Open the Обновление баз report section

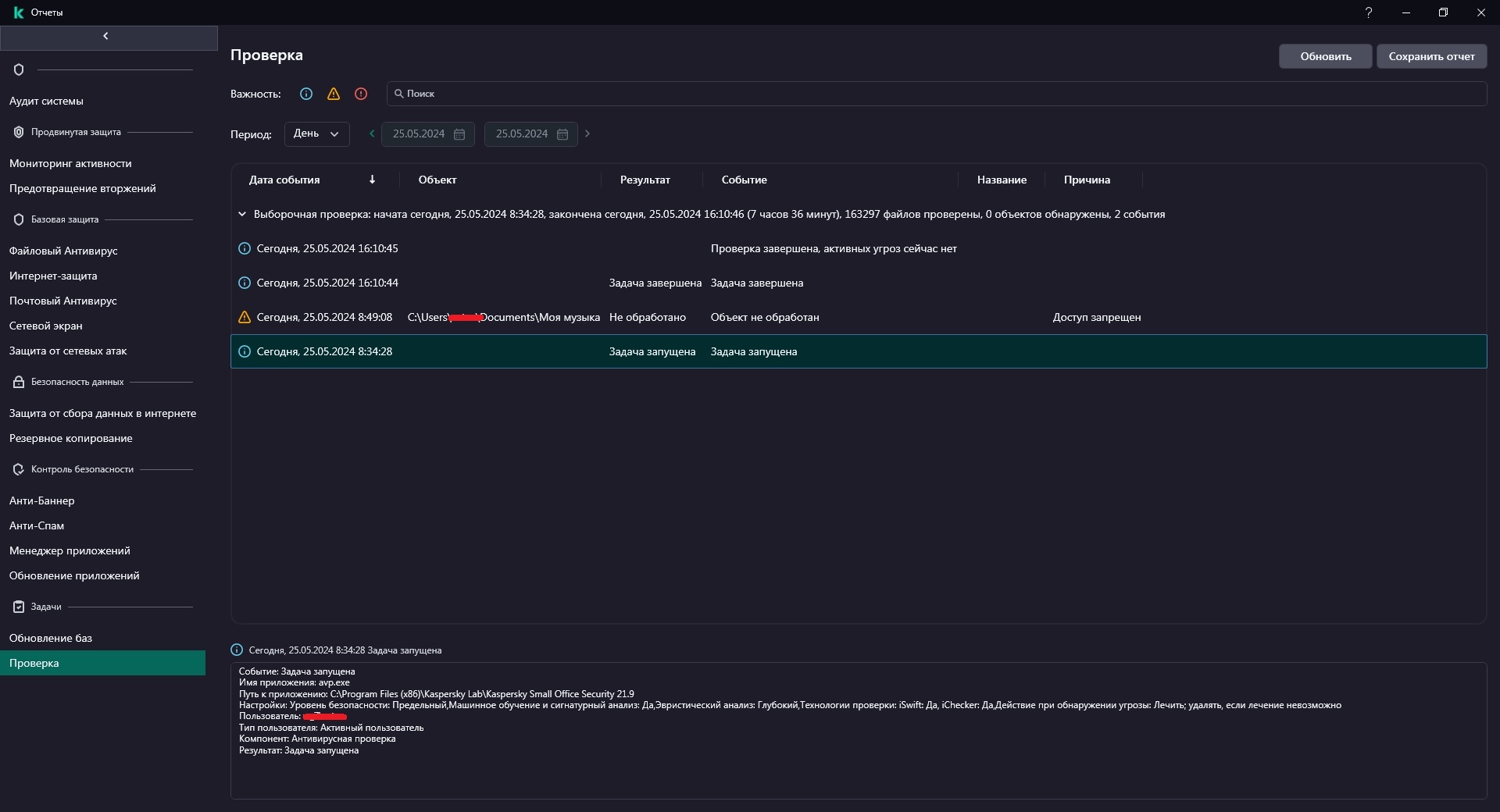(x=51, y=638)
